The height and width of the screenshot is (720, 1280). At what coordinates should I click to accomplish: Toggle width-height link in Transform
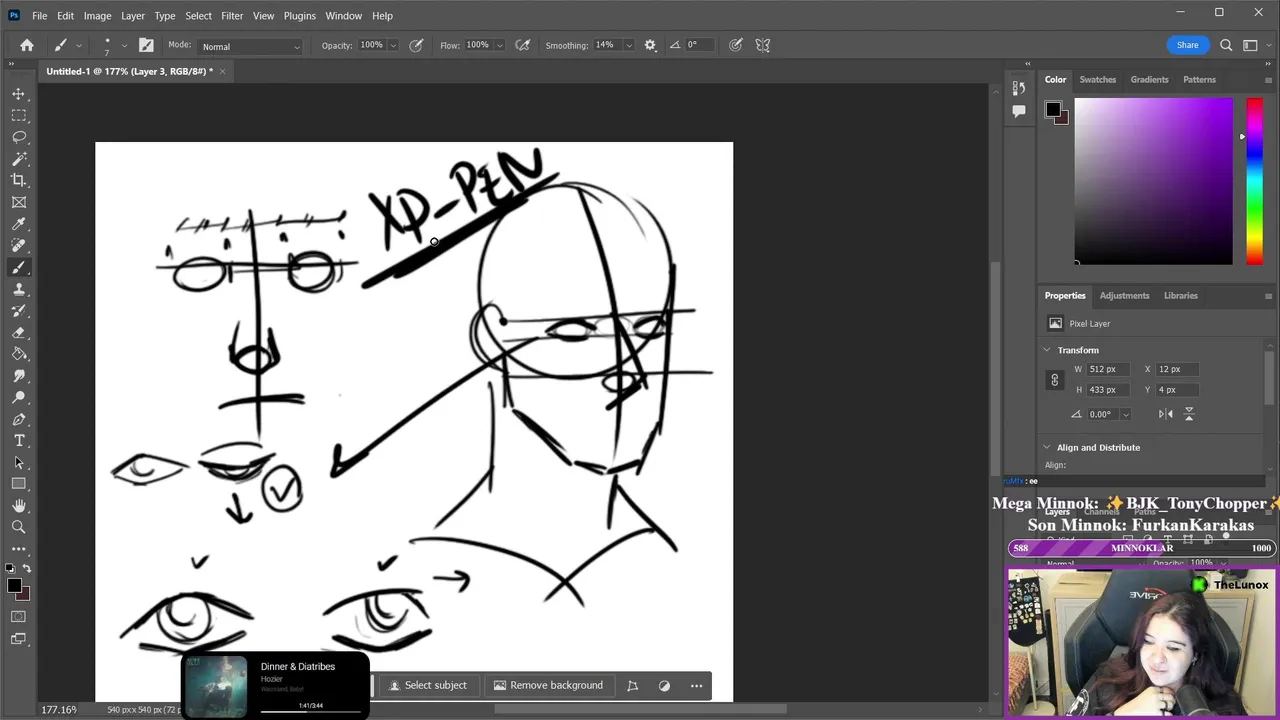[1054, 380]
